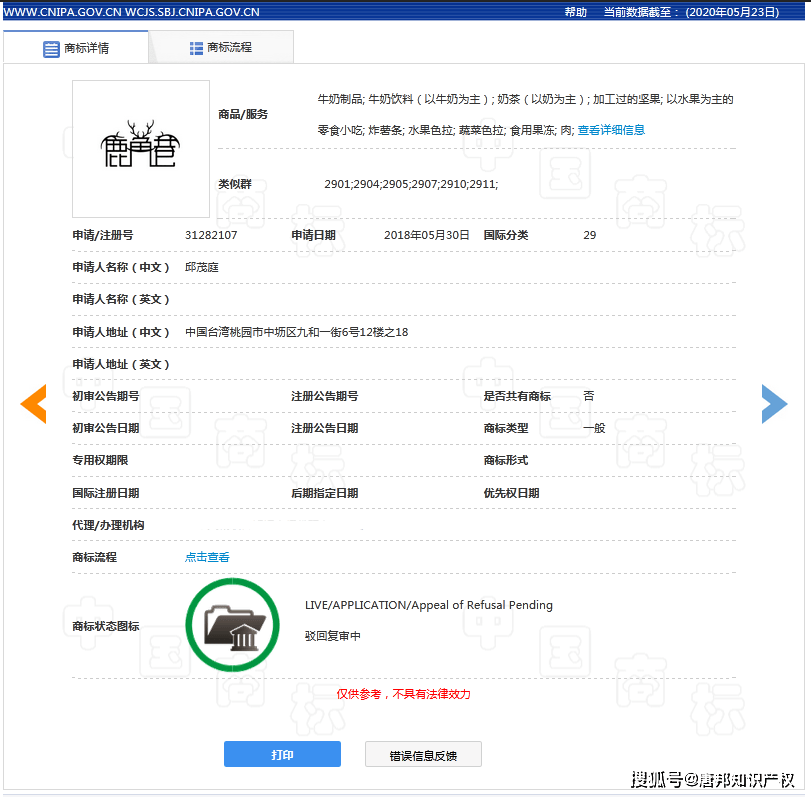Click the applicant address in 桃园市

tap(296, 332)
